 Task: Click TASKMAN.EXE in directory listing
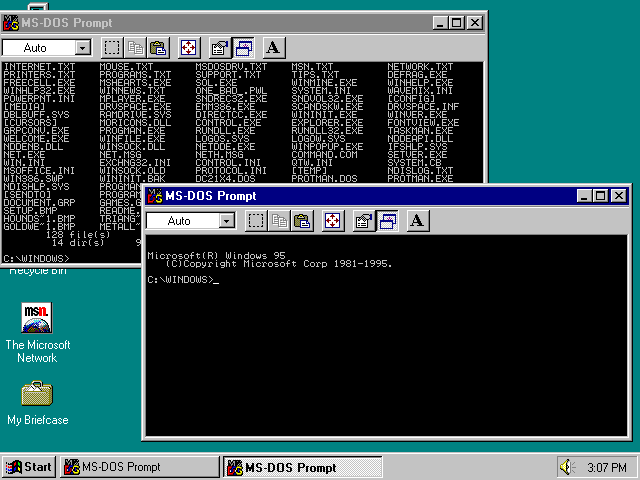[x=420, y=131]
